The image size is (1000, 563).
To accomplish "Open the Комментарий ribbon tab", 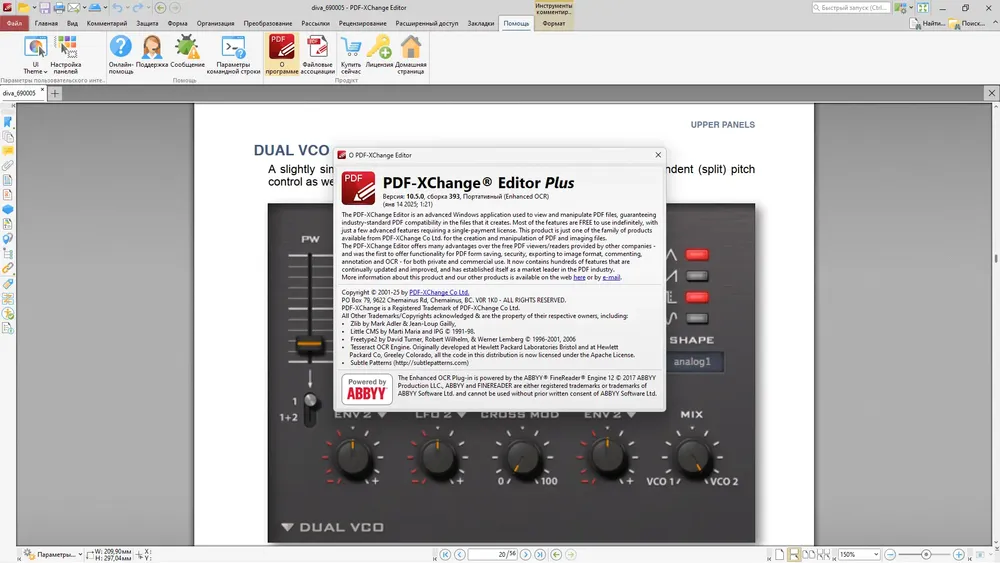I will [107, 23].
